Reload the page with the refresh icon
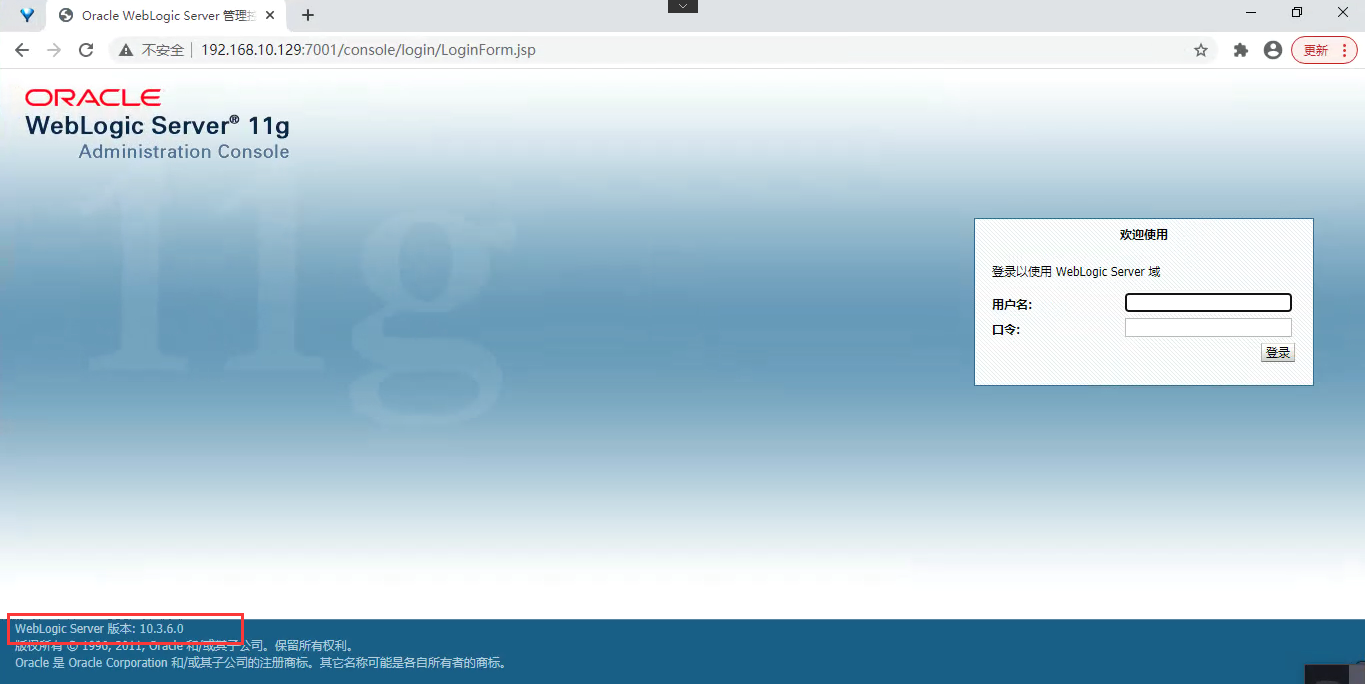Image resolution: width=1365 pixels, height=684 pixels. [x=86, y=50]
